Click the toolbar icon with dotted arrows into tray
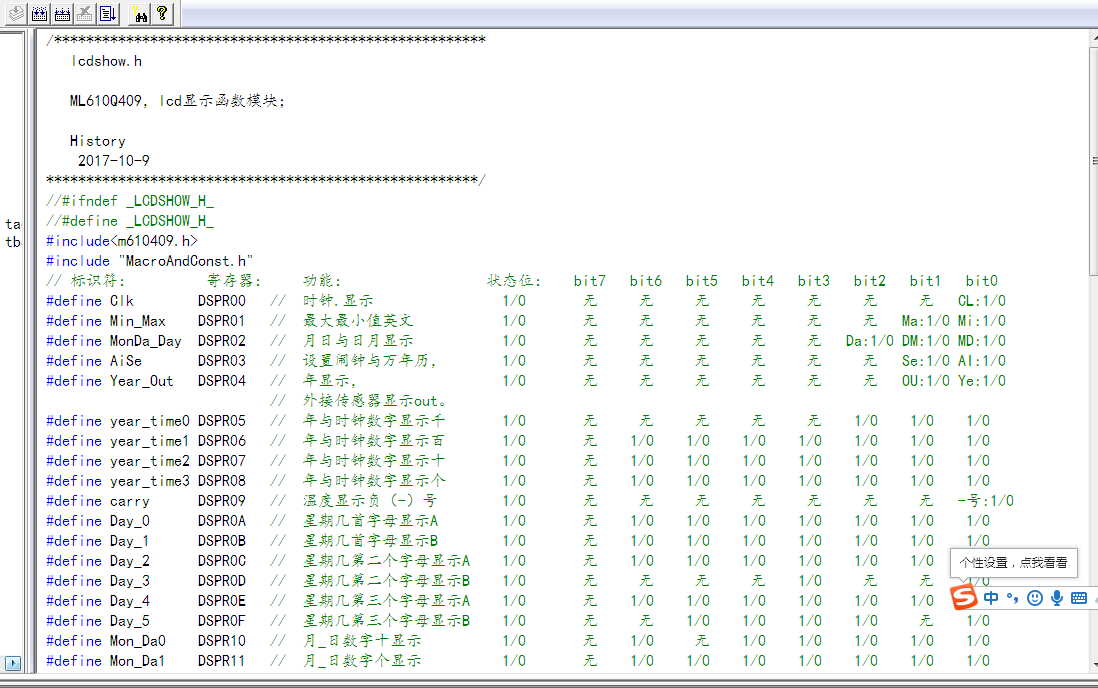 point(40,13)
